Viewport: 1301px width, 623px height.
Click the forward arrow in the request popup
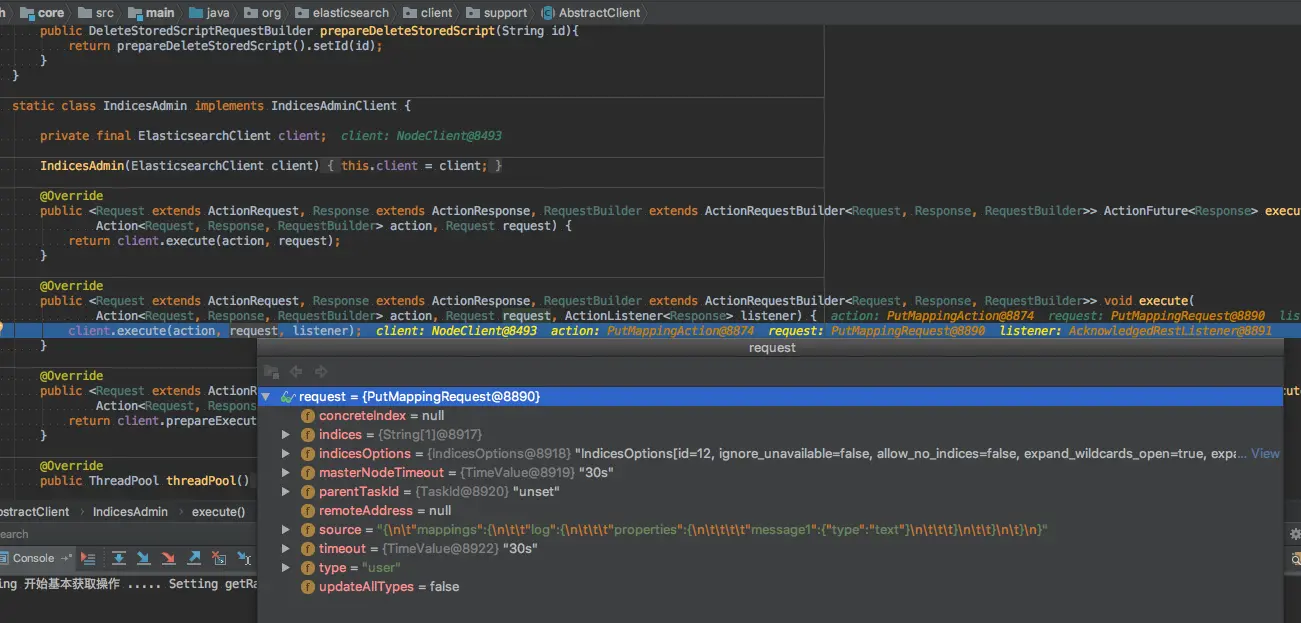point(321,371)
